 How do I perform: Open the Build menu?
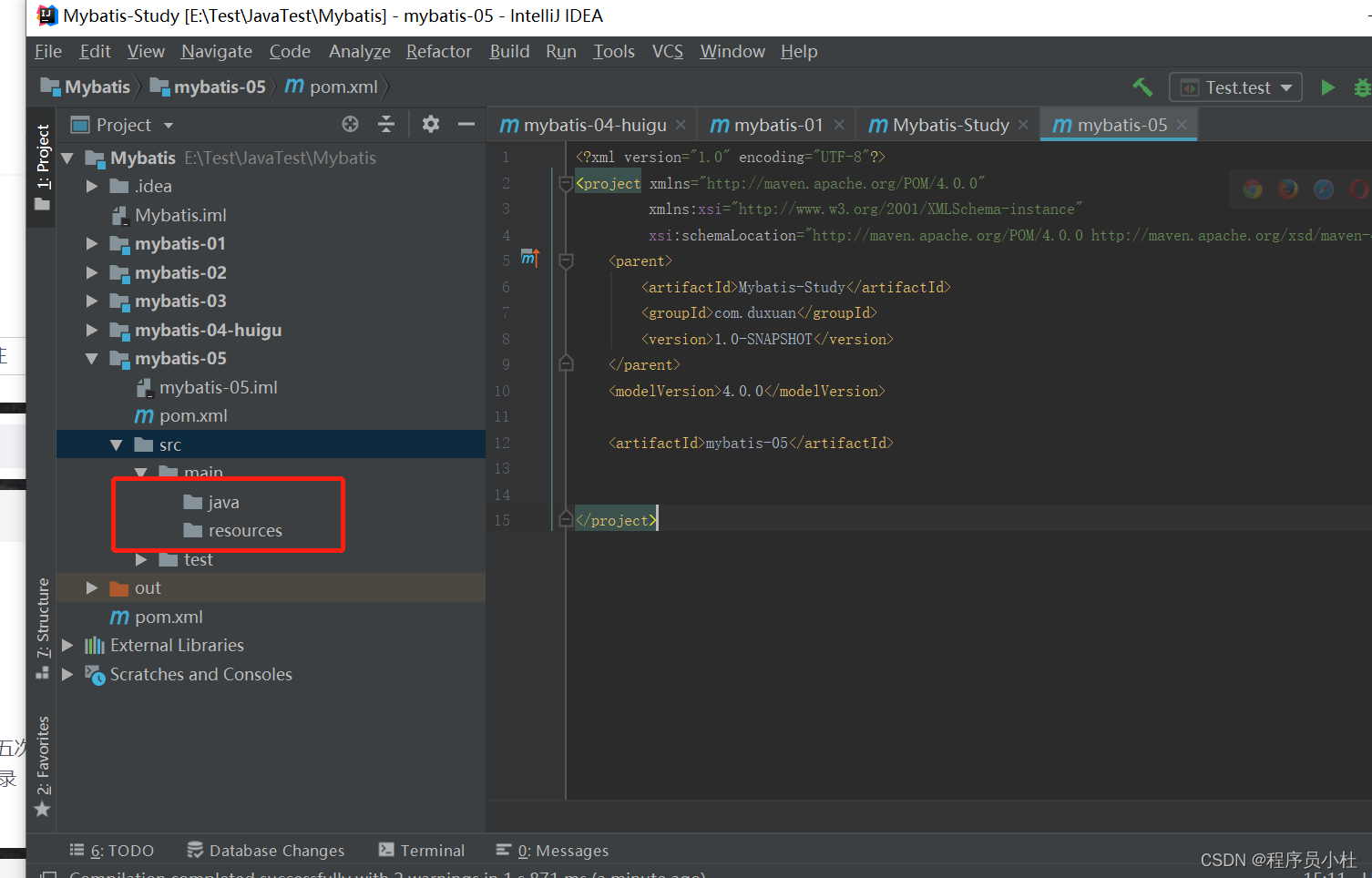pyautogui.click(x=509, y=51)
